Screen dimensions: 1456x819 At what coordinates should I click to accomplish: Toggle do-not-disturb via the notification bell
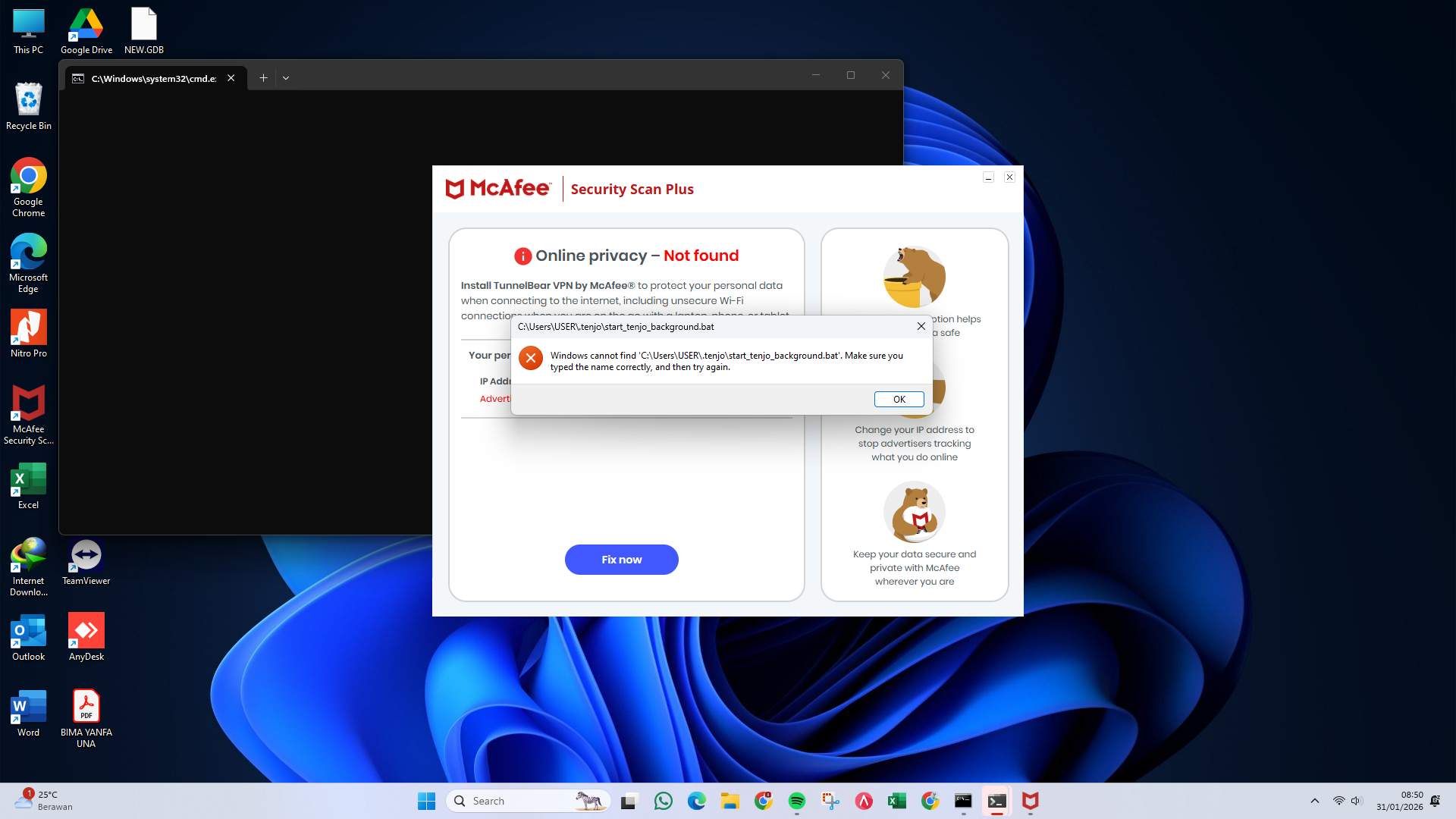point(1433,801)
